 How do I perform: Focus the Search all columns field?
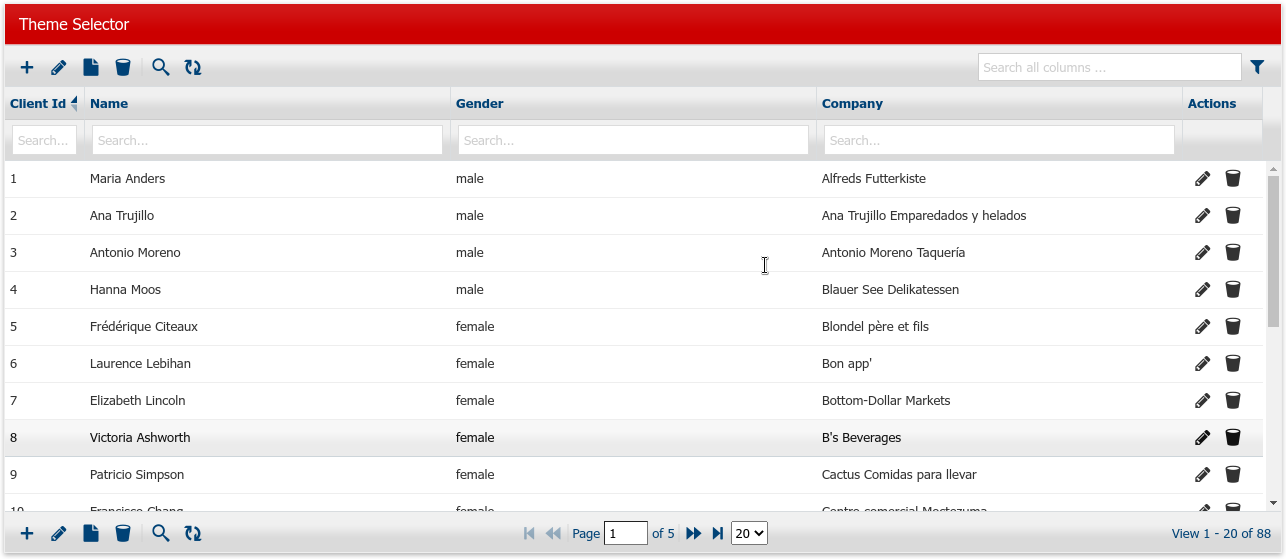pos(1109,68)
